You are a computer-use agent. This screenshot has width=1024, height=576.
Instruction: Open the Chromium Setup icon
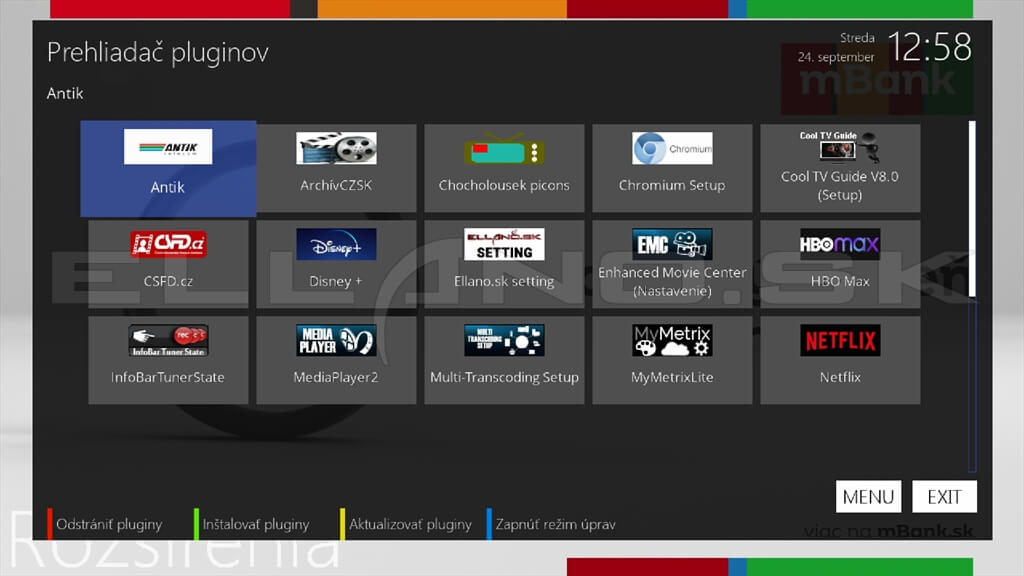coord(672,148)
